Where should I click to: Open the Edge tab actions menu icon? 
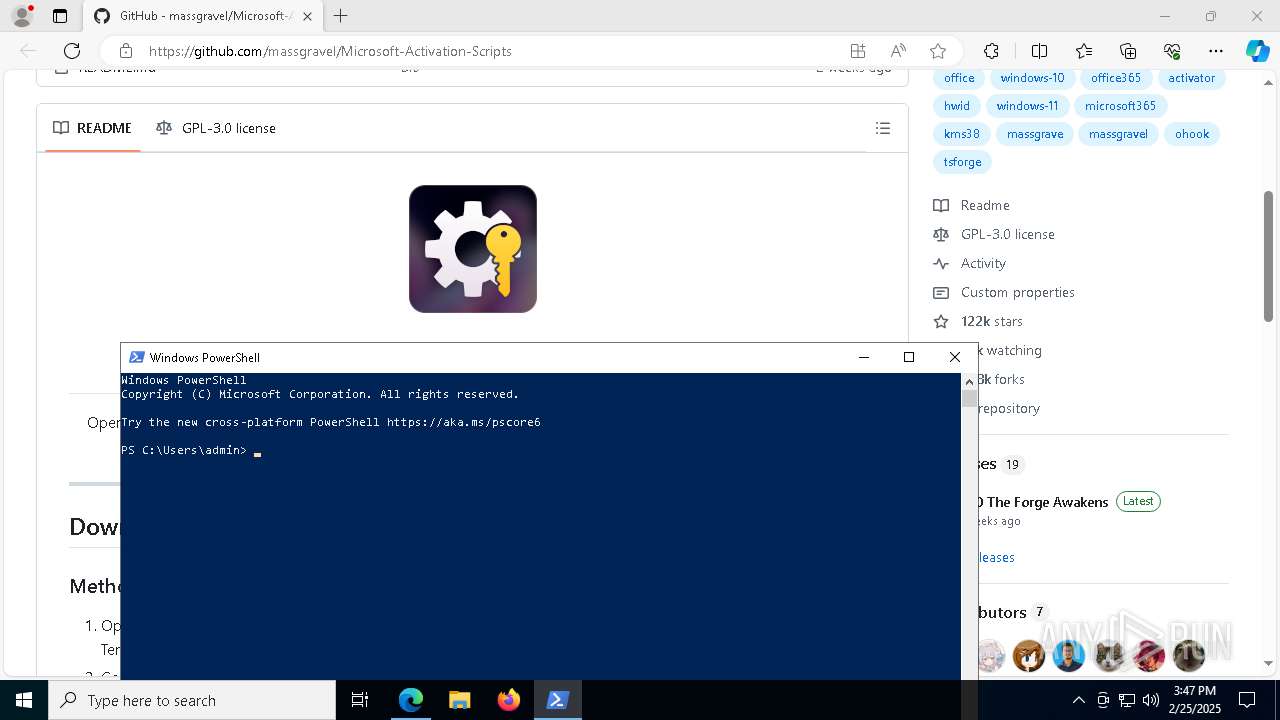click(x=60, y=16)
